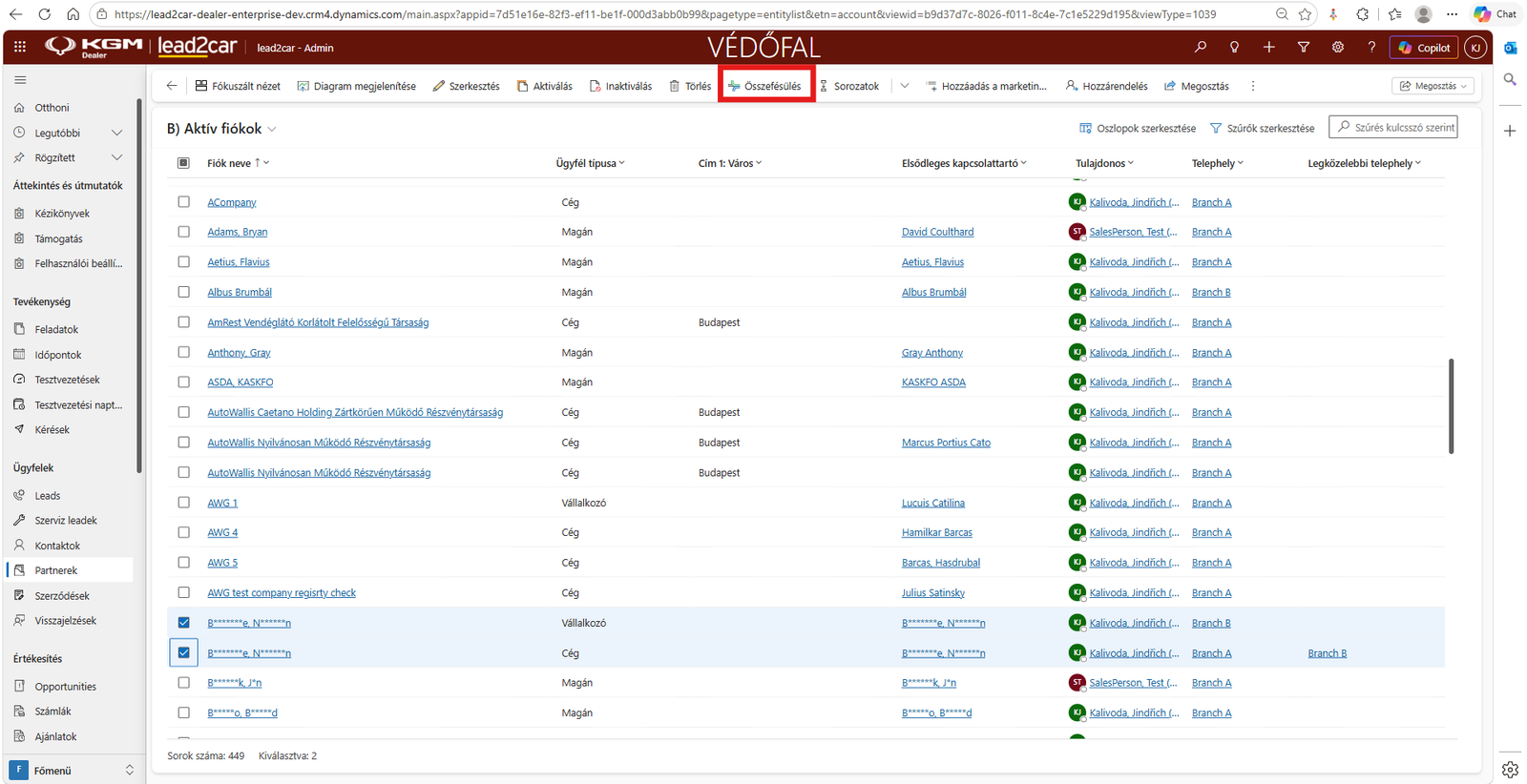
Task: Open the advanced filter funnel icon
Action: point(1304,47)
